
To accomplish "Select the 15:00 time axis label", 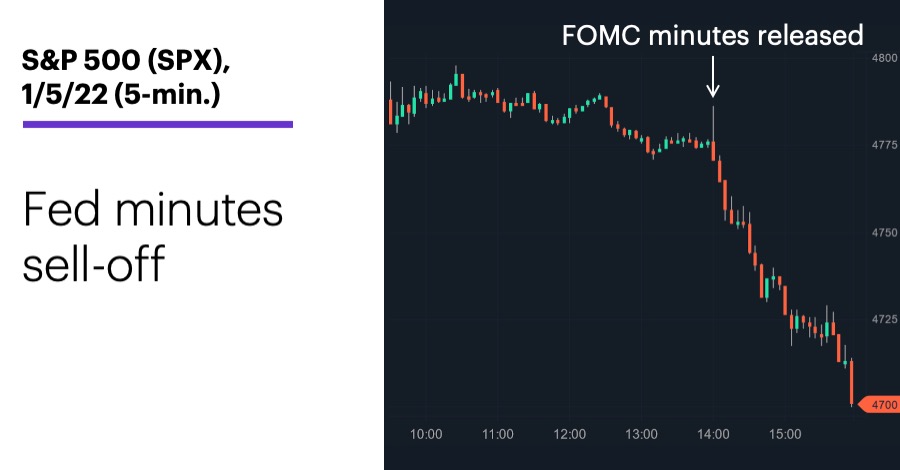I will pos(785,434).
